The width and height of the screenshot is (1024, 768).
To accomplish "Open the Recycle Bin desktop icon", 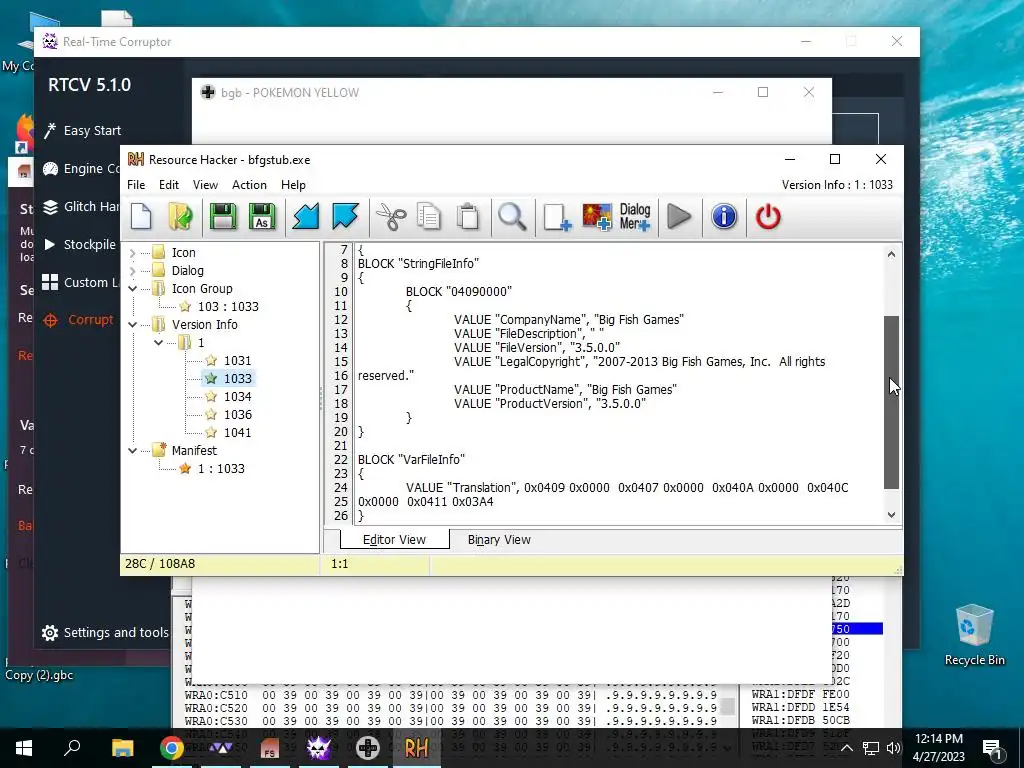I will [974, 635].
